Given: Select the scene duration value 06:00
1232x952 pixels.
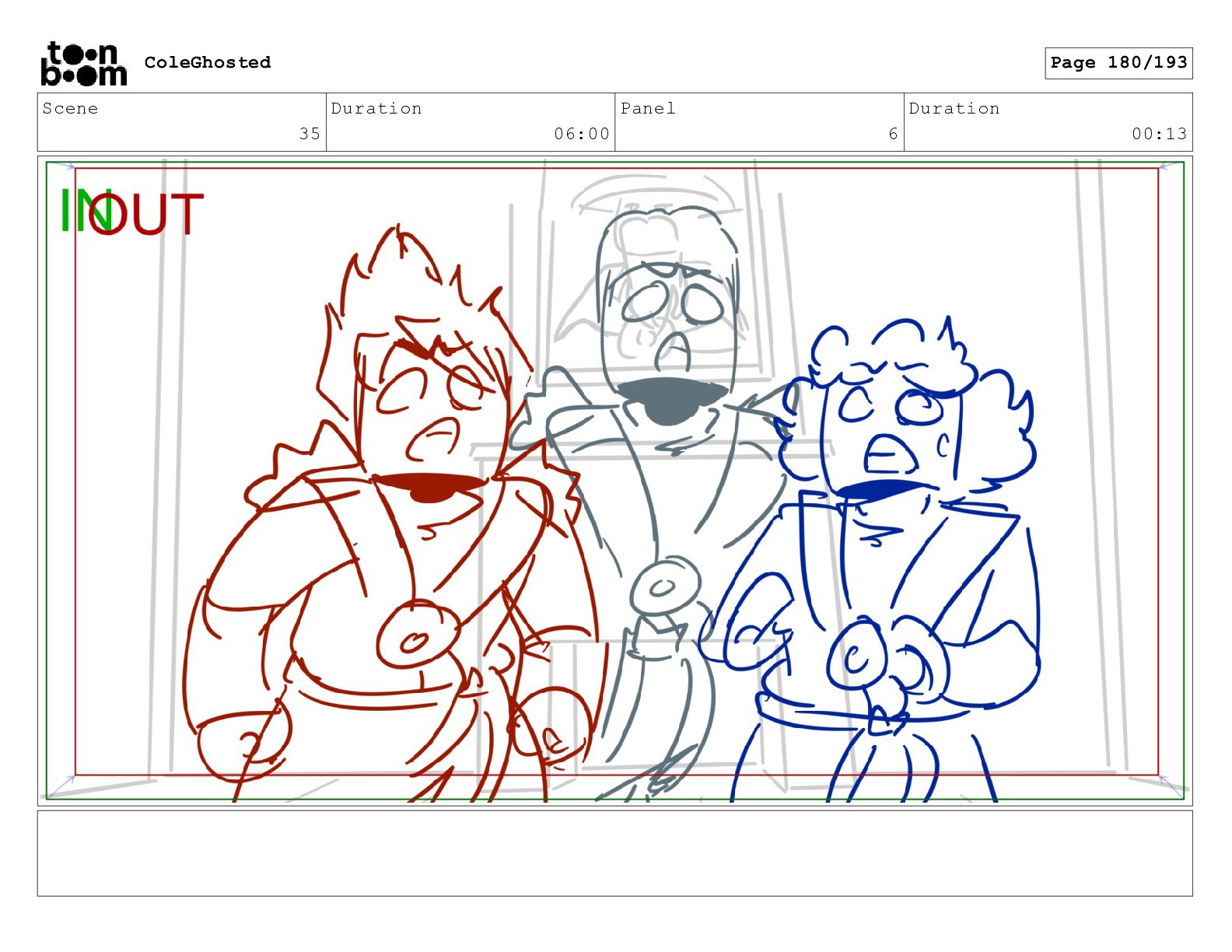Looking at the screenshot, I should point(582,134).
